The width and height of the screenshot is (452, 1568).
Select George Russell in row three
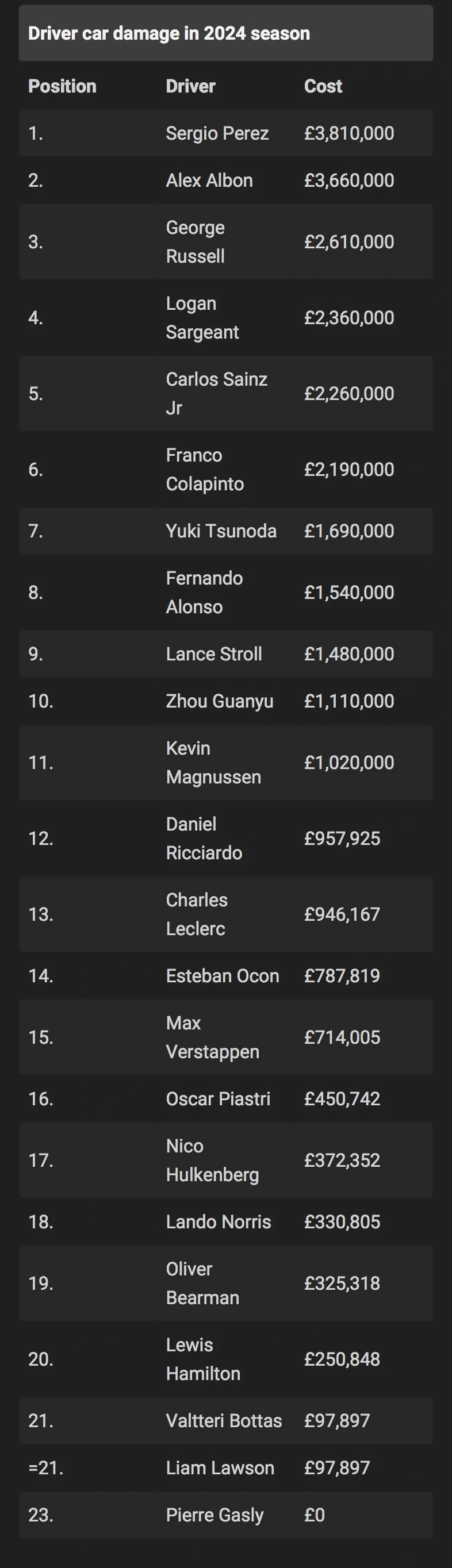[195, 241]
